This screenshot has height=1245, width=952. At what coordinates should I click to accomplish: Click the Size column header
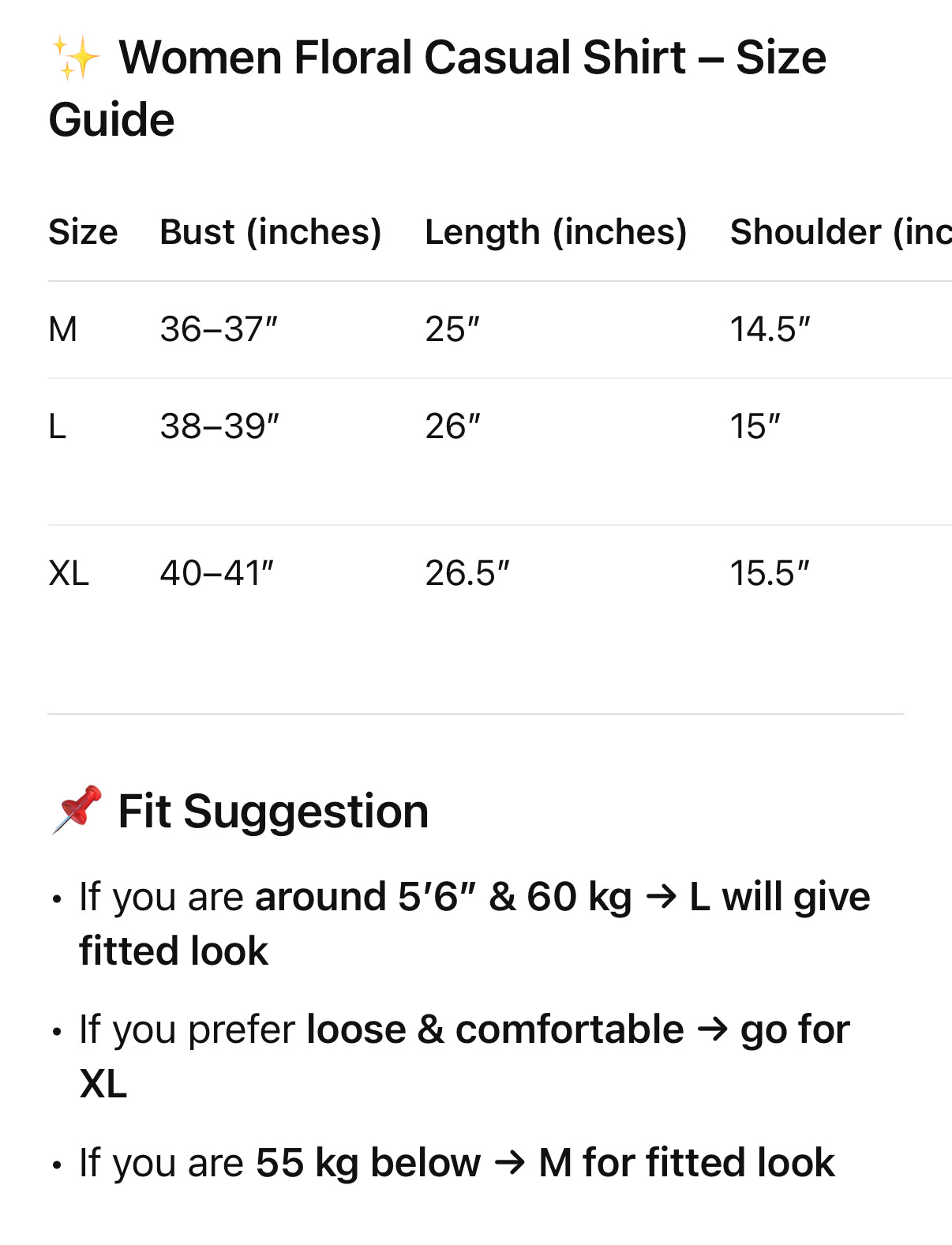point(83,232)
